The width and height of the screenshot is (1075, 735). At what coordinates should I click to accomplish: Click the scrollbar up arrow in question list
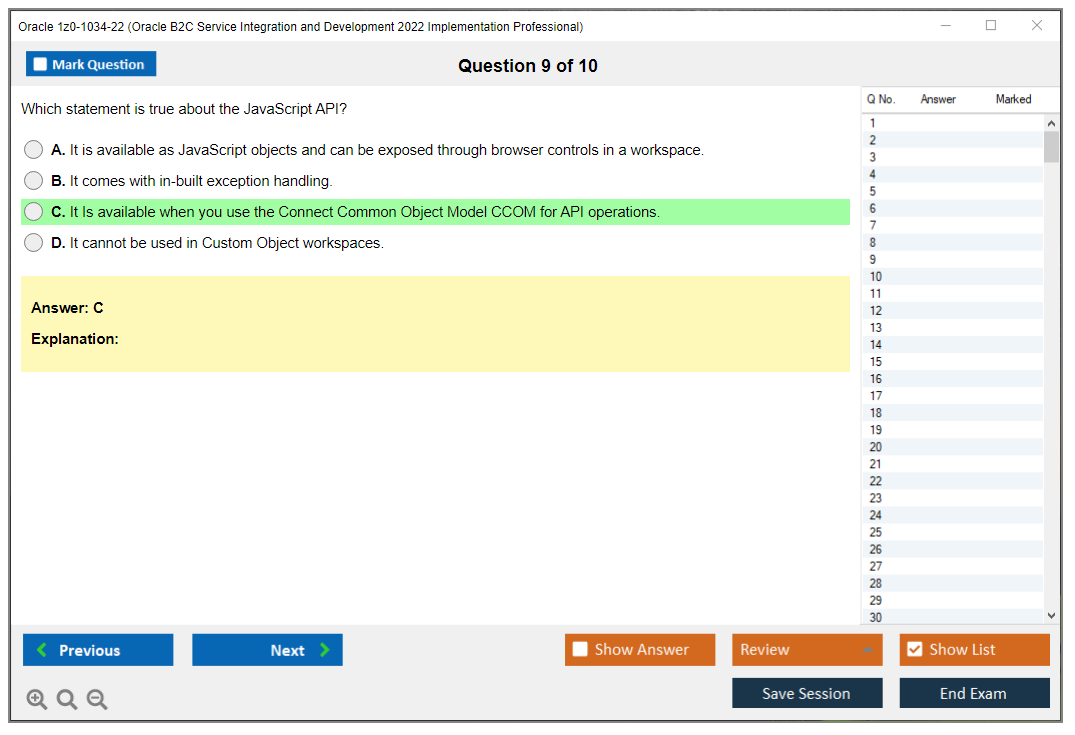point(1050,122)
